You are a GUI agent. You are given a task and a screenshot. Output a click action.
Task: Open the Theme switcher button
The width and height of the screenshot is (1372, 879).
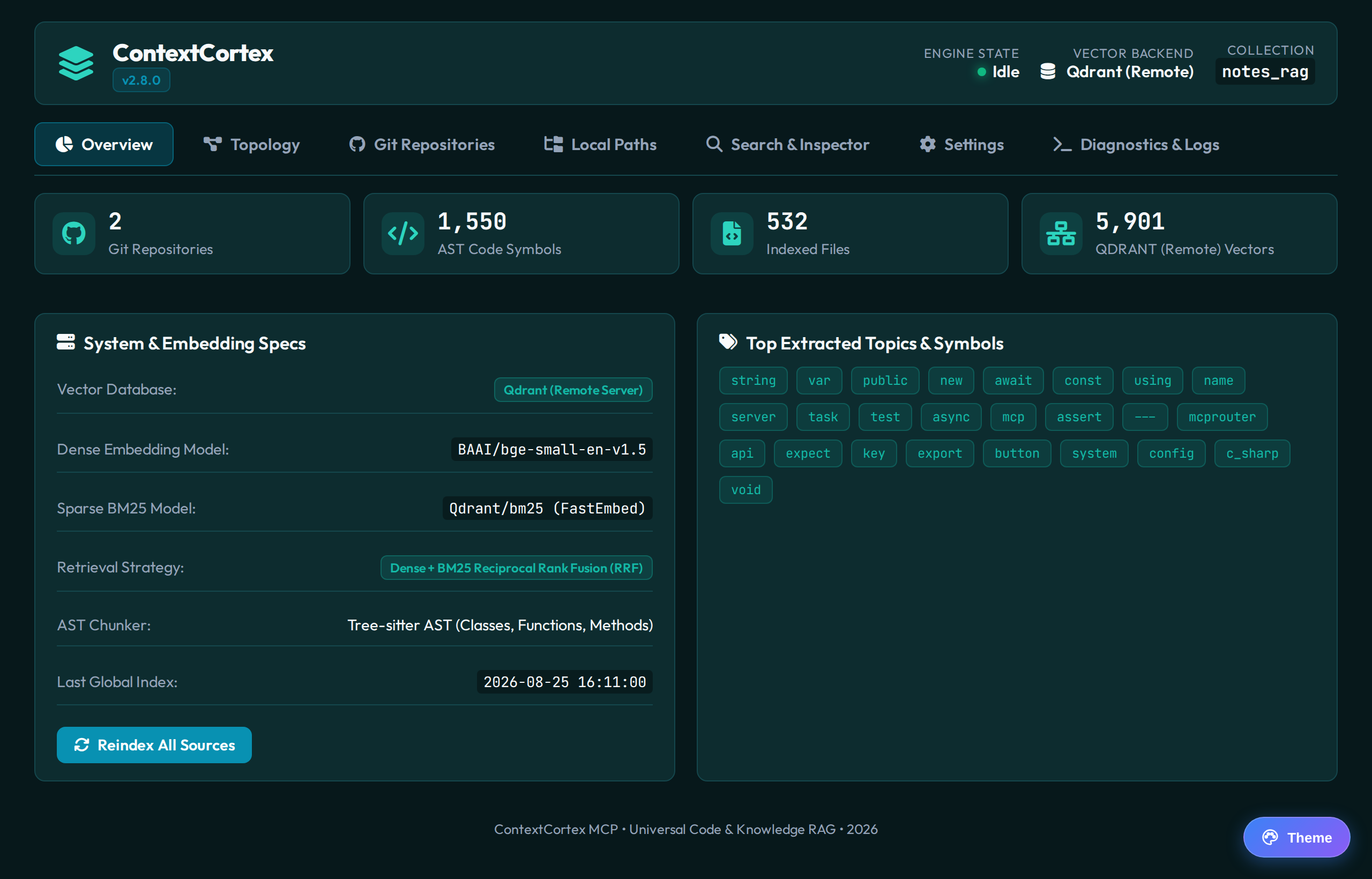1296,837
